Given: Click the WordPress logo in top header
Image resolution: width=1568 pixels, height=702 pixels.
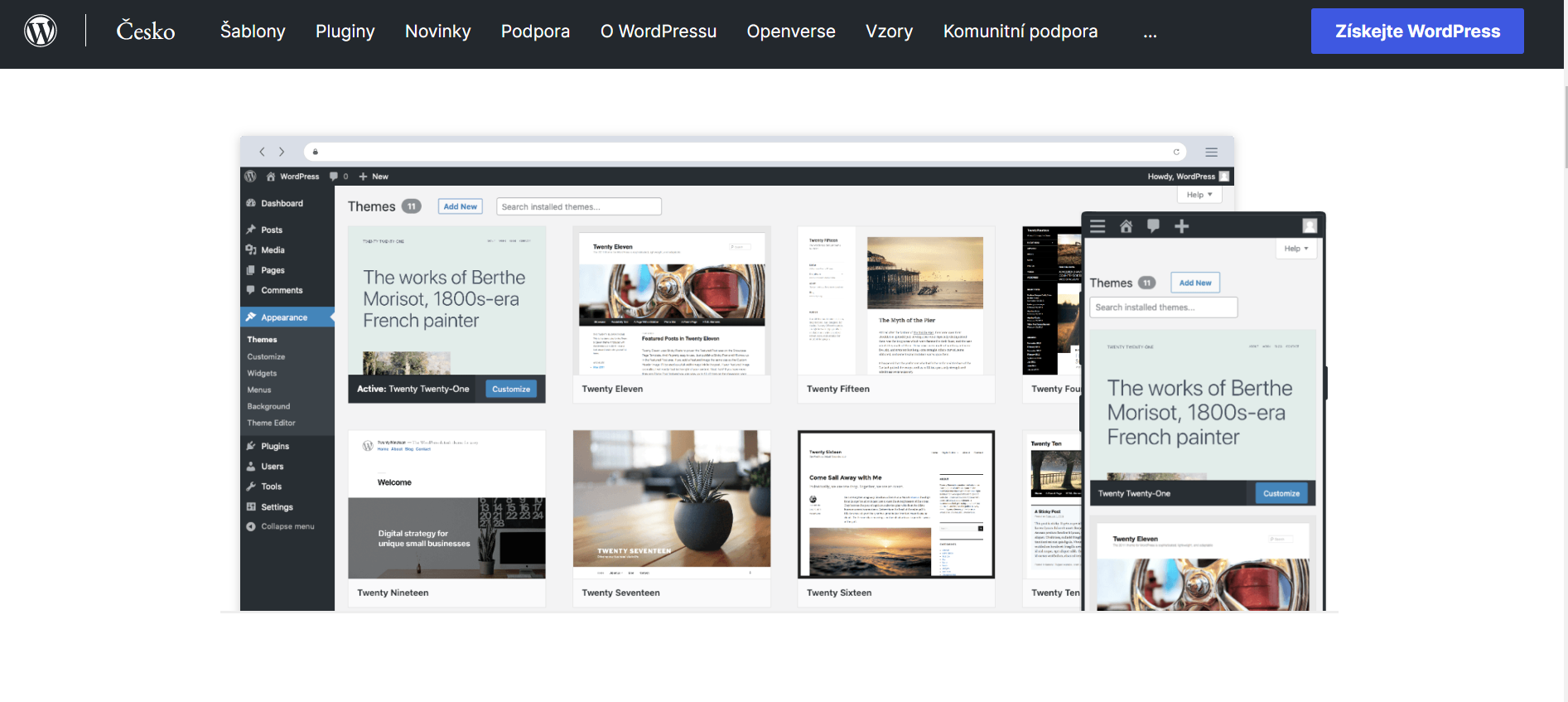Looking at the screenshot, I should click(41, 31).
